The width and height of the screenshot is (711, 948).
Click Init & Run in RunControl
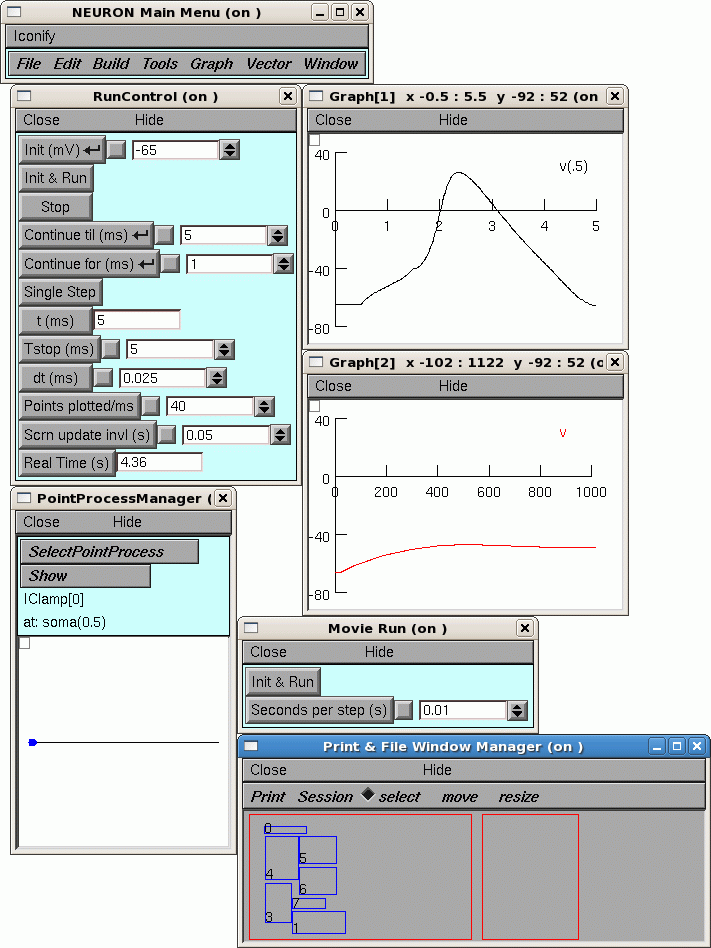pyautogui.click(x=56, y=178)
